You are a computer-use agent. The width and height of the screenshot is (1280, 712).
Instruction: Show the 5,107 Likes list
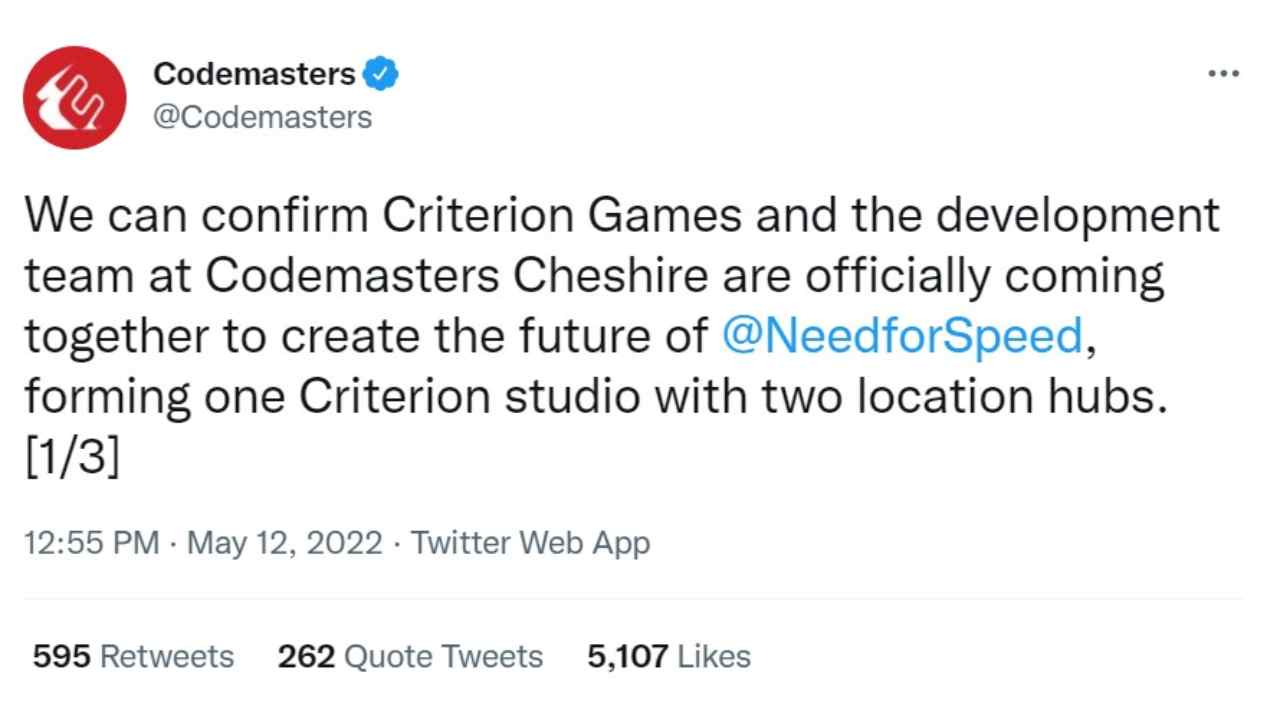click(x=669, y=656)
